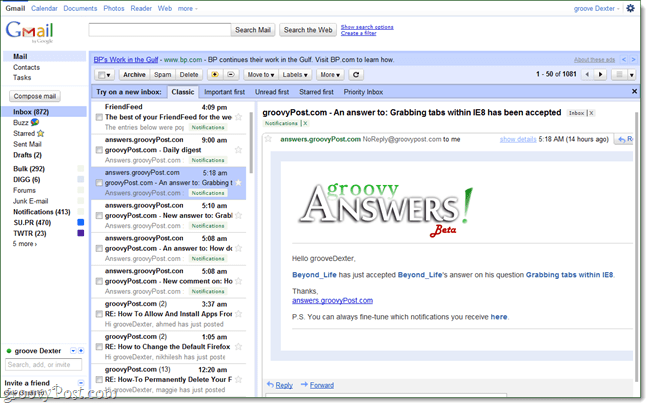The width and height of the screenshot is (650, 407).
Task: Show next ad with right arrow
Action: point(633,60)
